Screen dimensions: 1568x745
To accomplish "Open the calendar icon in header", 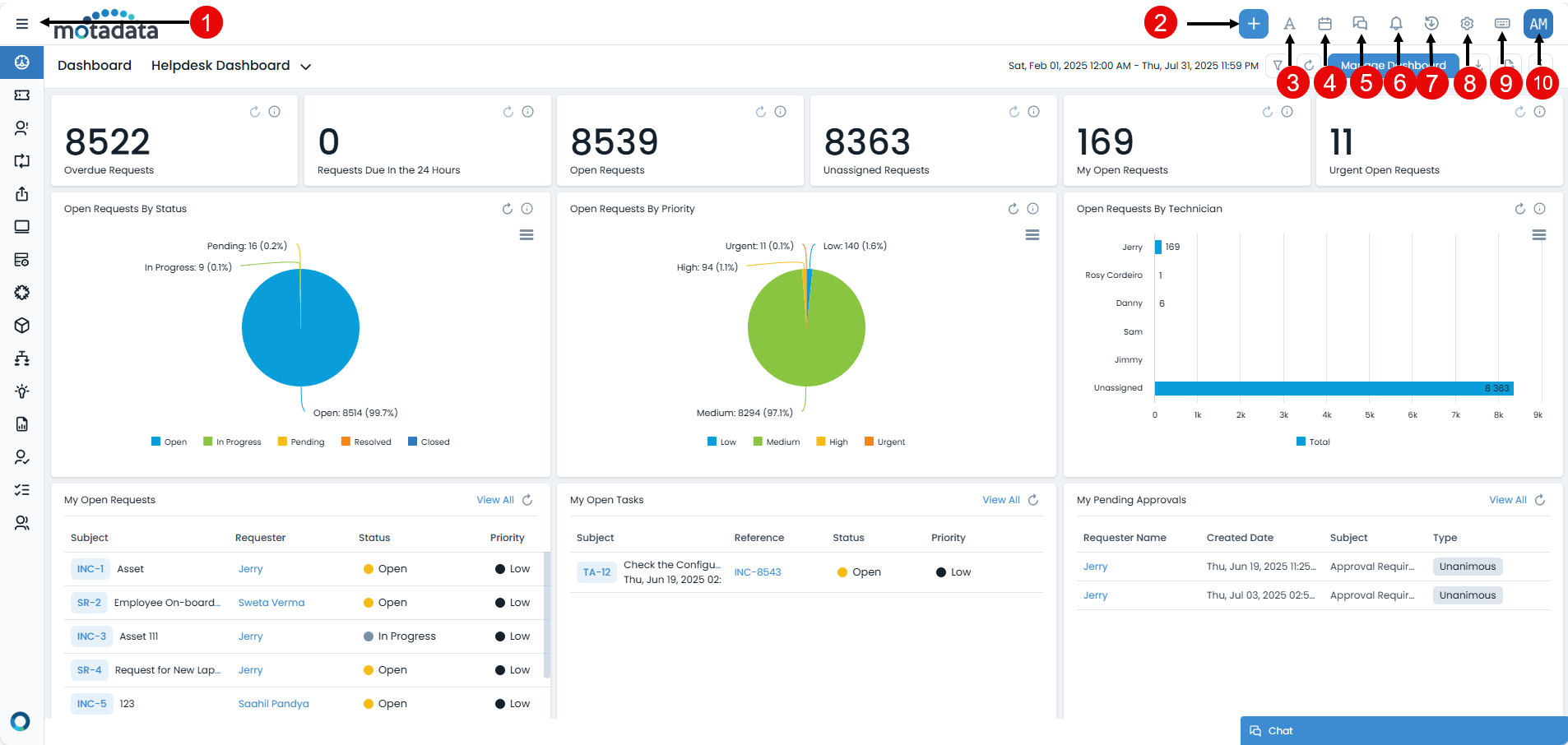I will tap(1324, 24).
